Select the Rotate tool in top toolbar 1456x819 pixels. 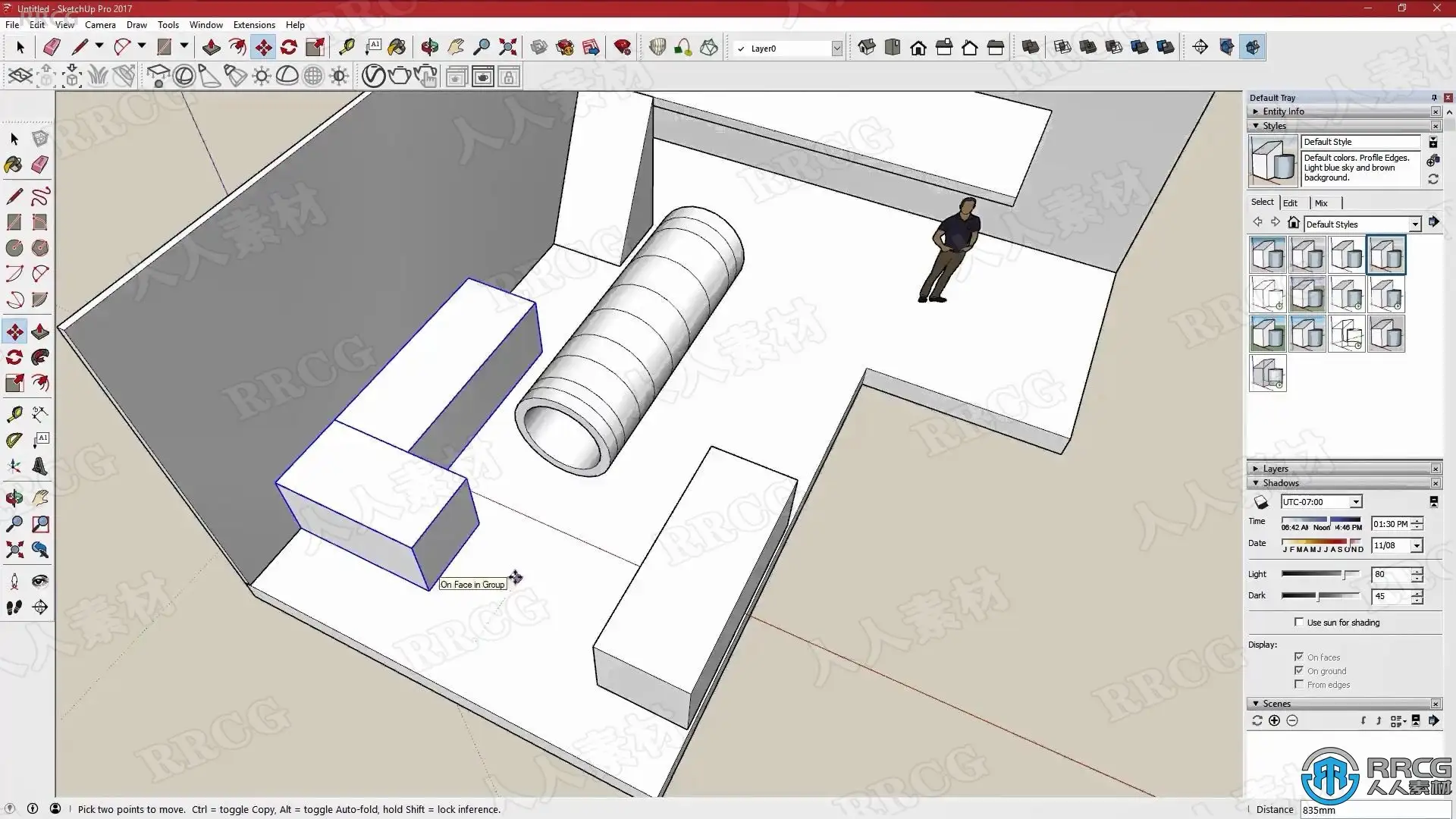[x=289, y=48]
